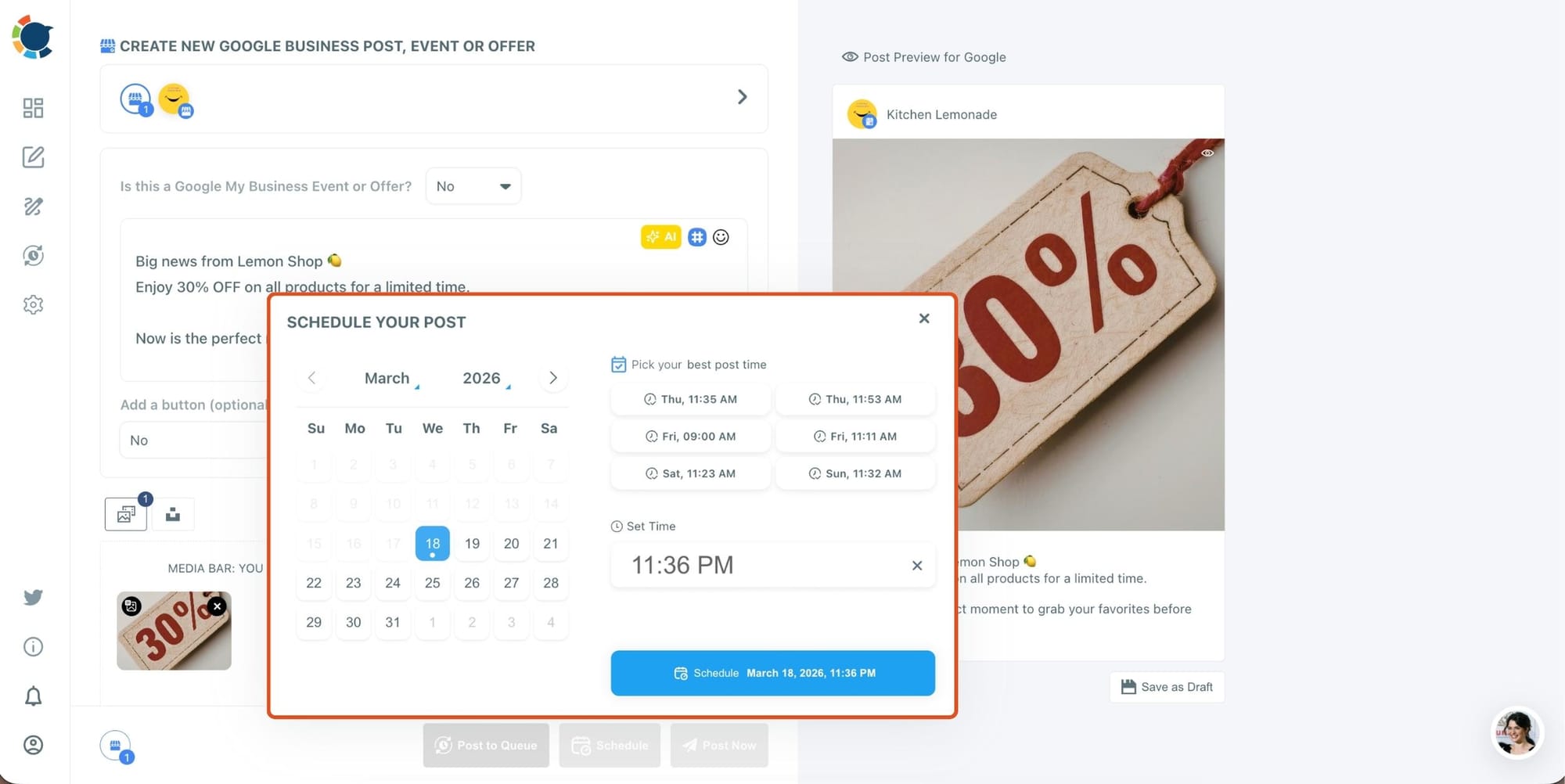The height and width of the screenshot is (784, 1565).
Task: Remove the 30% thumbnail with X badge
Action: (x=218, y=606)
